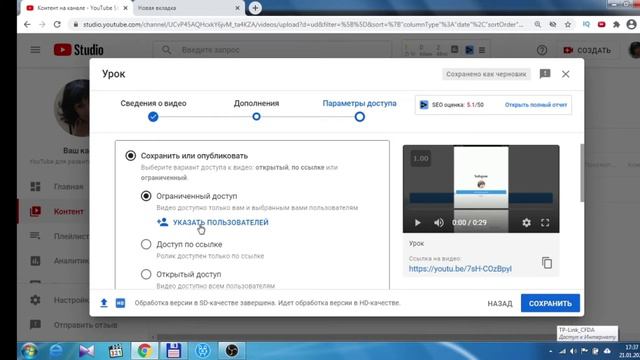
Task: Click the Chrome icon in the taskbar
Action: (x=144, y=351)
